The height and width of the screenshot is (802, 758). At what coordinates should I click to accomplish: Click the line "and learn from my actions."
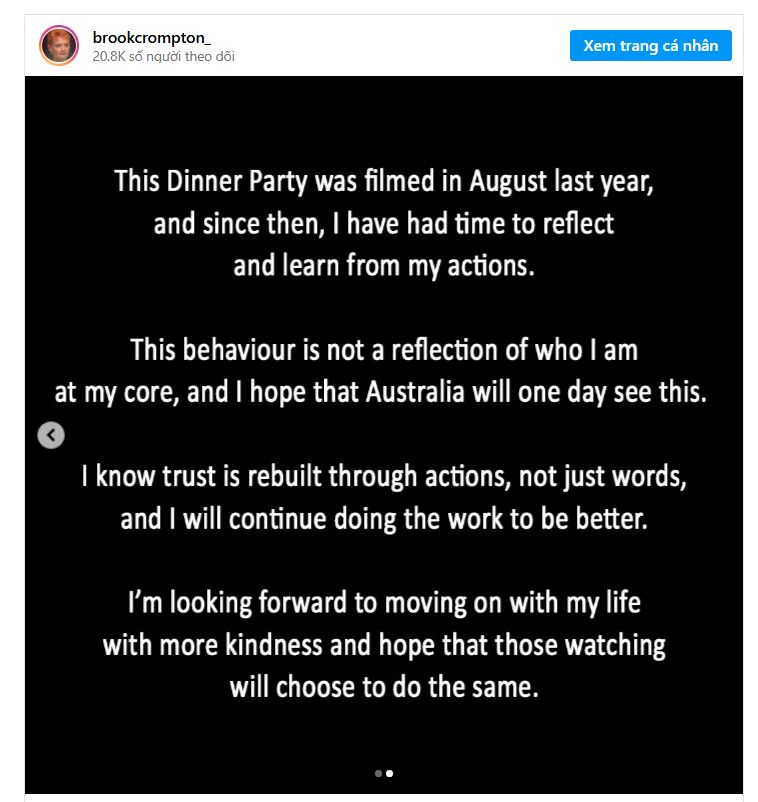[384, 265]
